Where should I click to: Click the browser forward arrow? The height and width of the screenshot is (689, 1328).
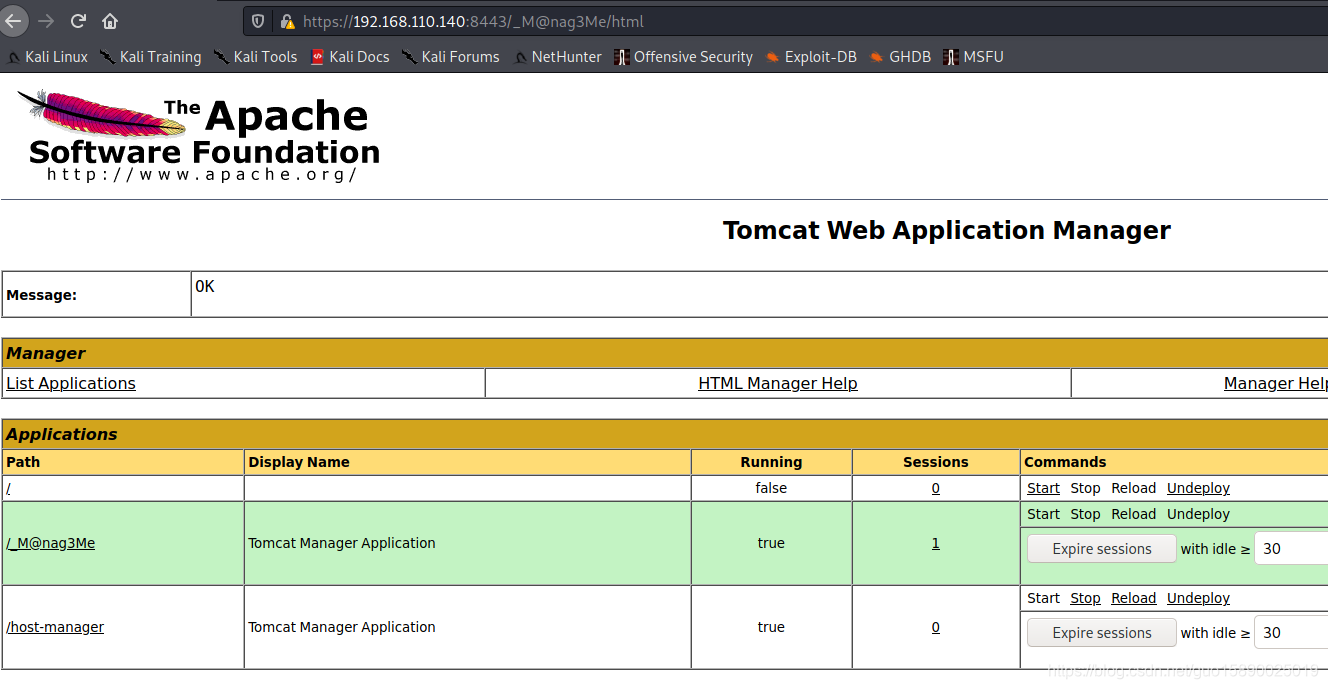click(x=46, y=21)
